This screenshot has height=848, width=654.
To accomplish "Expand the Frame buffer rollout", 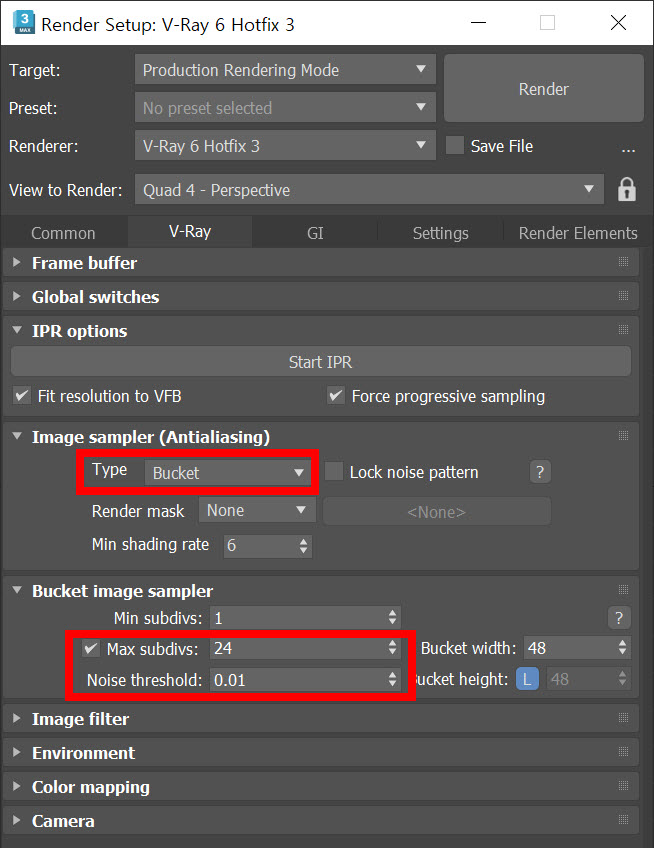I will click(17, 262).
